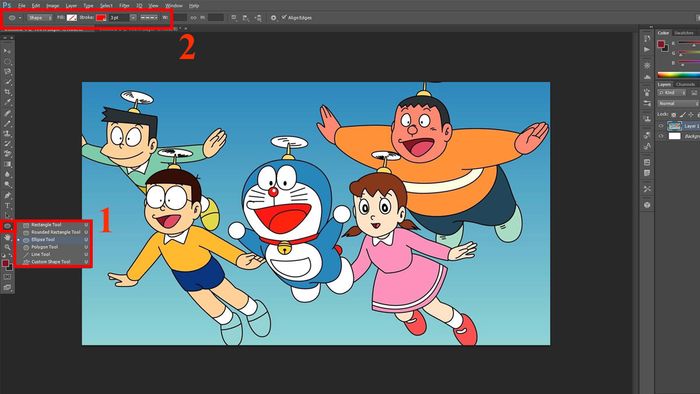This screenshot has width=700, height=394.
Task: Select the Zoom tool
Action: pyautogui.click(x=7, y=247)
